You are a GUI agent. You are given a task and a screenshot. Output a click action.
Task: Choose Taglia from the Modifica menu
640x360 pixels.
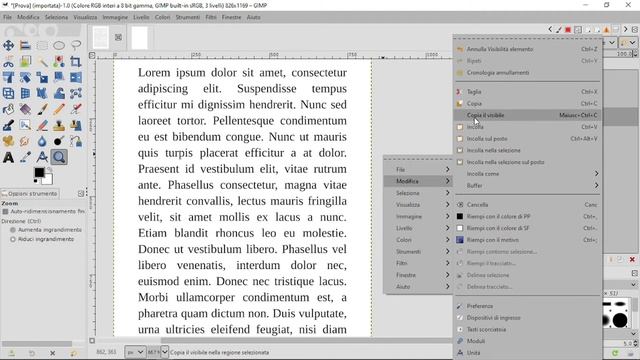(528, 92)
